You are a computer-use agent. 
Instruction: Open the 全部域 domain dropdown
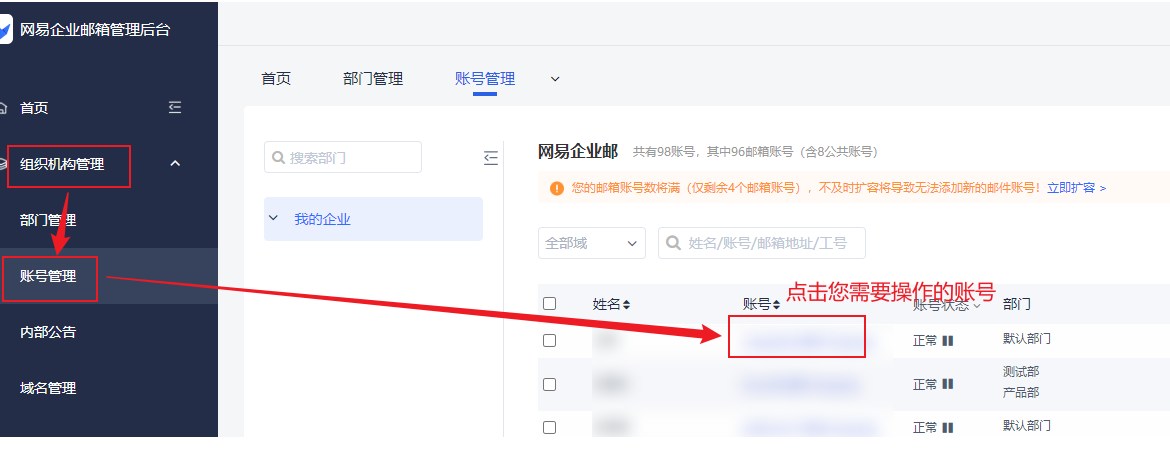pos(591,243)
